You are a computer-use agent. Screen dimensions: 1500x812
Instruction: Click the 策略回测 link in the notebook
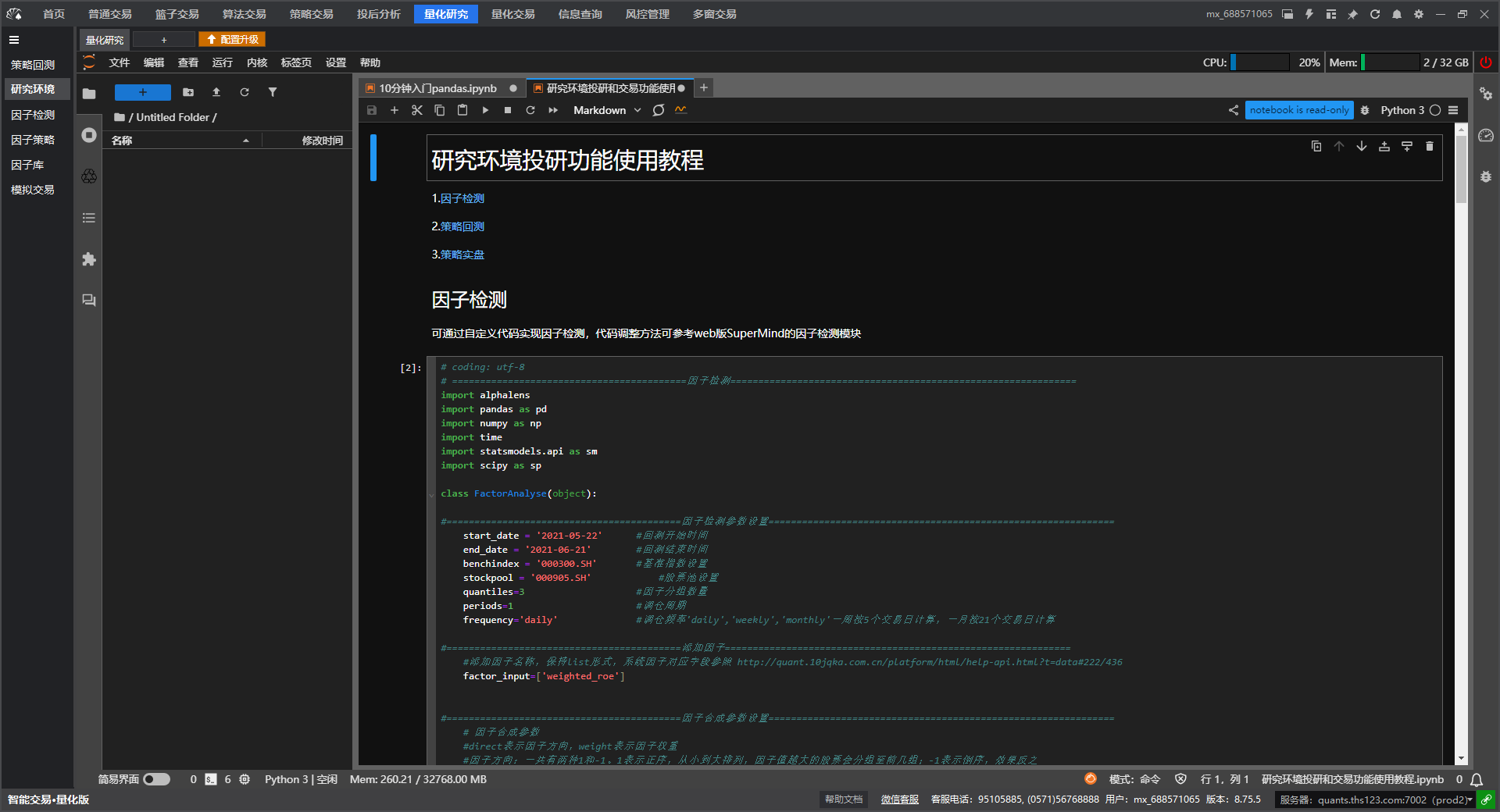(462, 226)
